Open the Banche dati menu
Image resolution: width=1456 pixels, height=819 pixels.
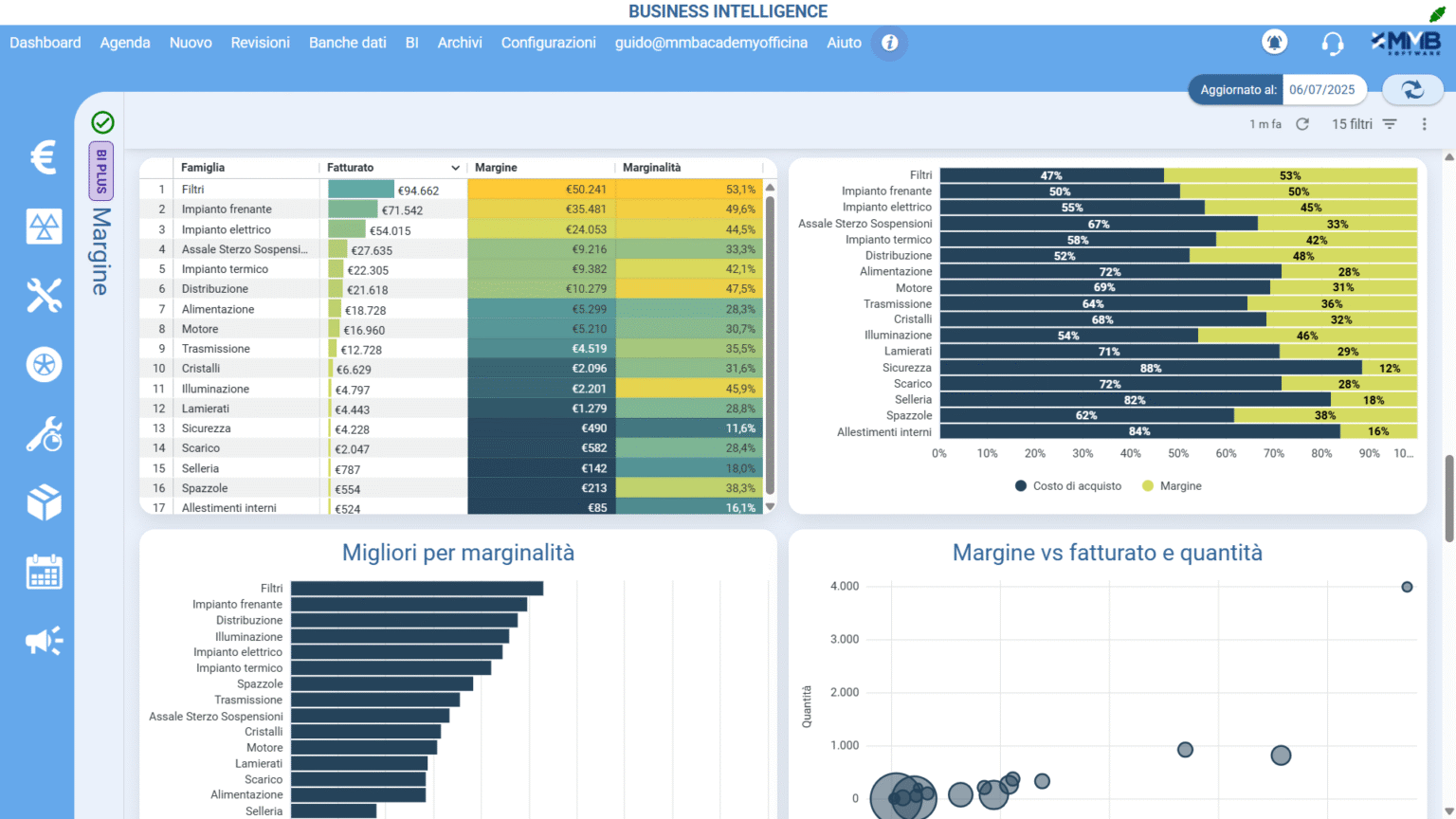pyautogui.click(x=347, y=43)
